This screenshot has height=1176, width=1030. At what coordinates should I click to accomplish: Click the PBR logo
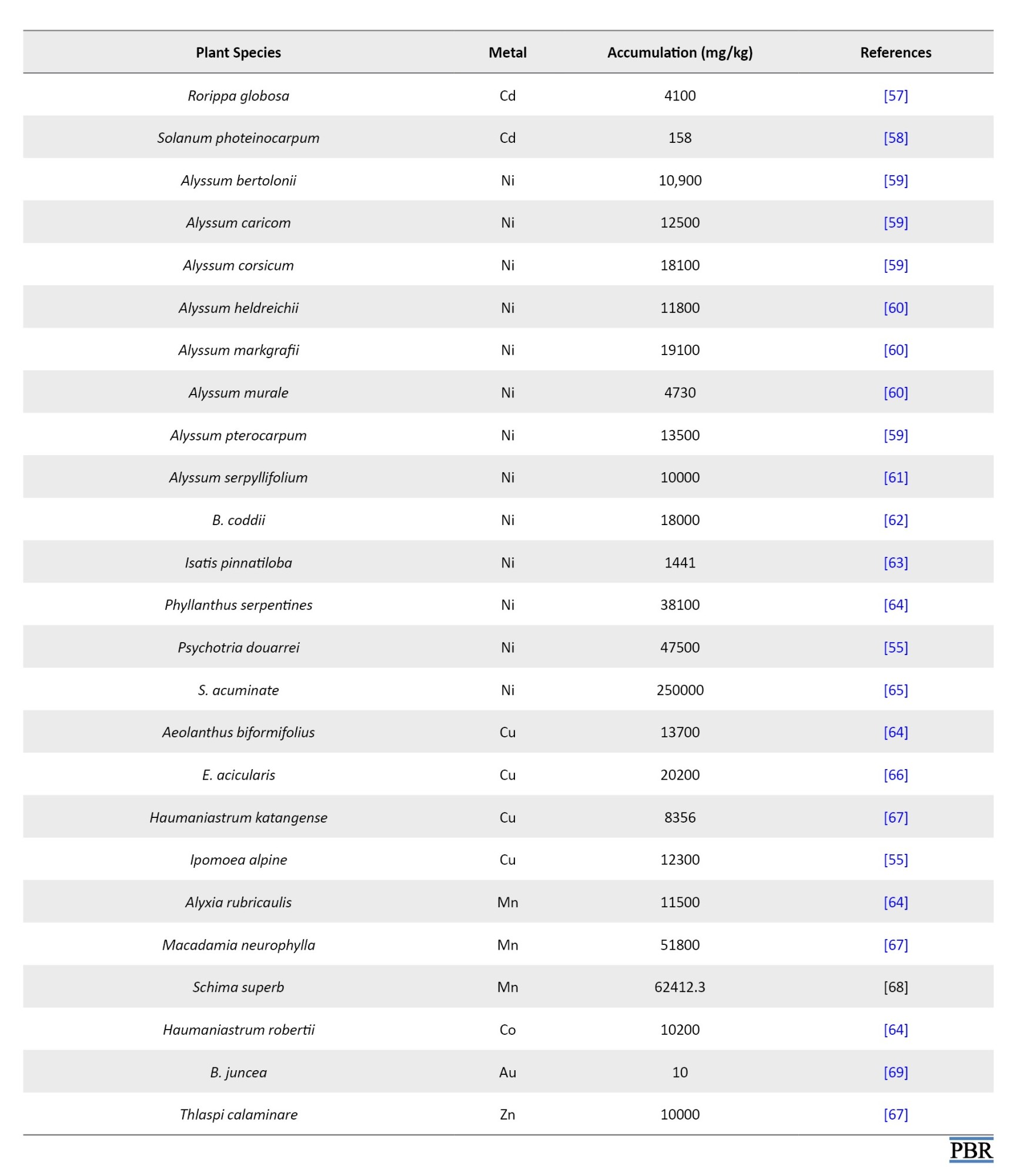tap(971, 1150)
